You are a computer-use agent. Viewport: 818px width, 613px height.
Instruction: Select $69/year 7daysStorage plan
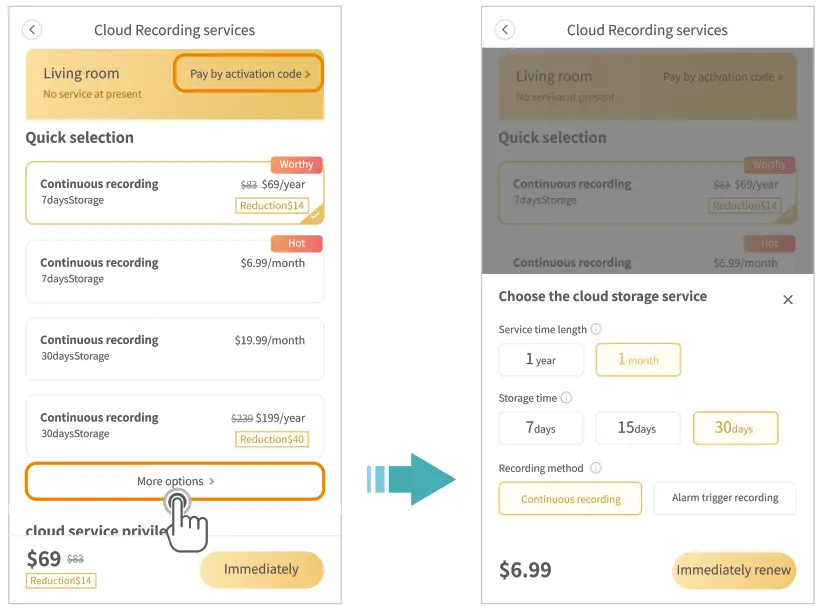click(x=175, y=192)
